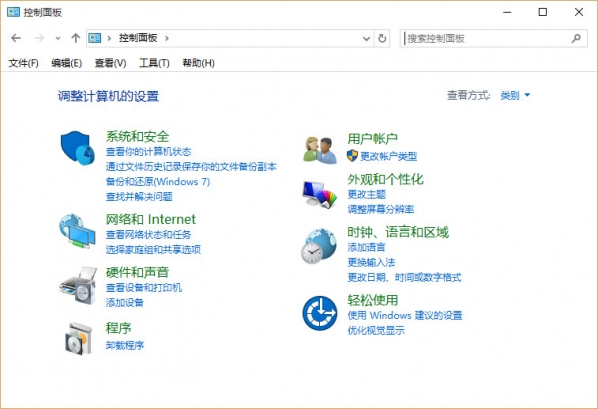
Task: Click the UAC shield beside 更改帐户类型
Action: (352, 155)
